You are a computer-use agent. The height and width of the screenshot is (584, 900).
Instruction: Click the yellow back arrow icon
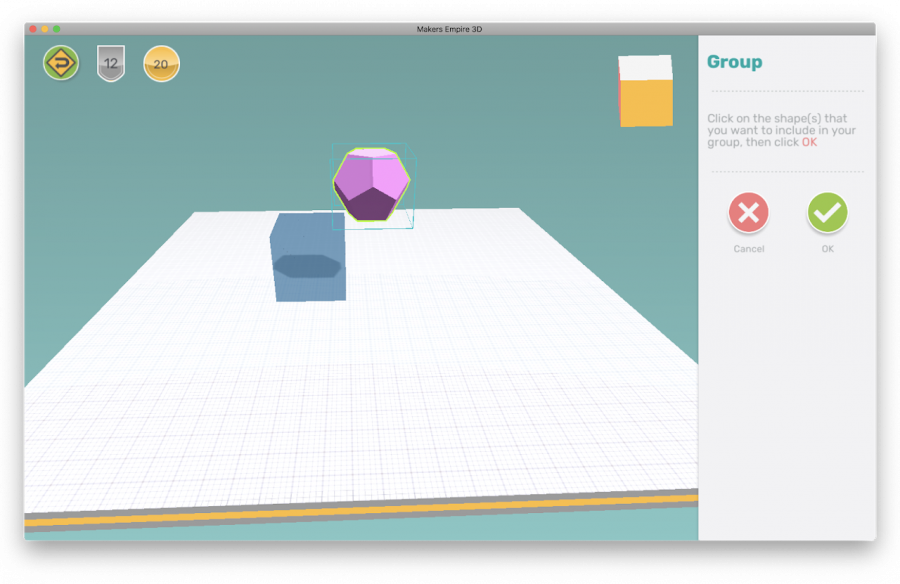61,63
